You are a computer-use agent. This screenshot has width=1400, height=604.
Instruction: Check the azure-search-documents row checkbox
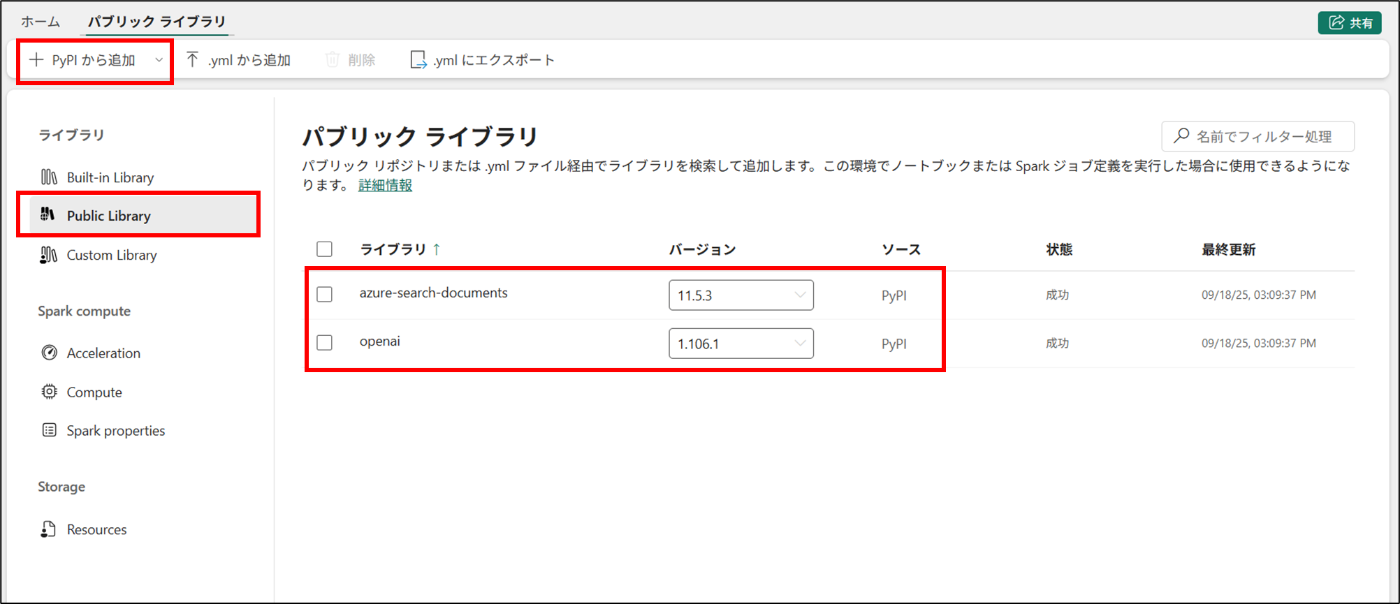coord(324,294)
